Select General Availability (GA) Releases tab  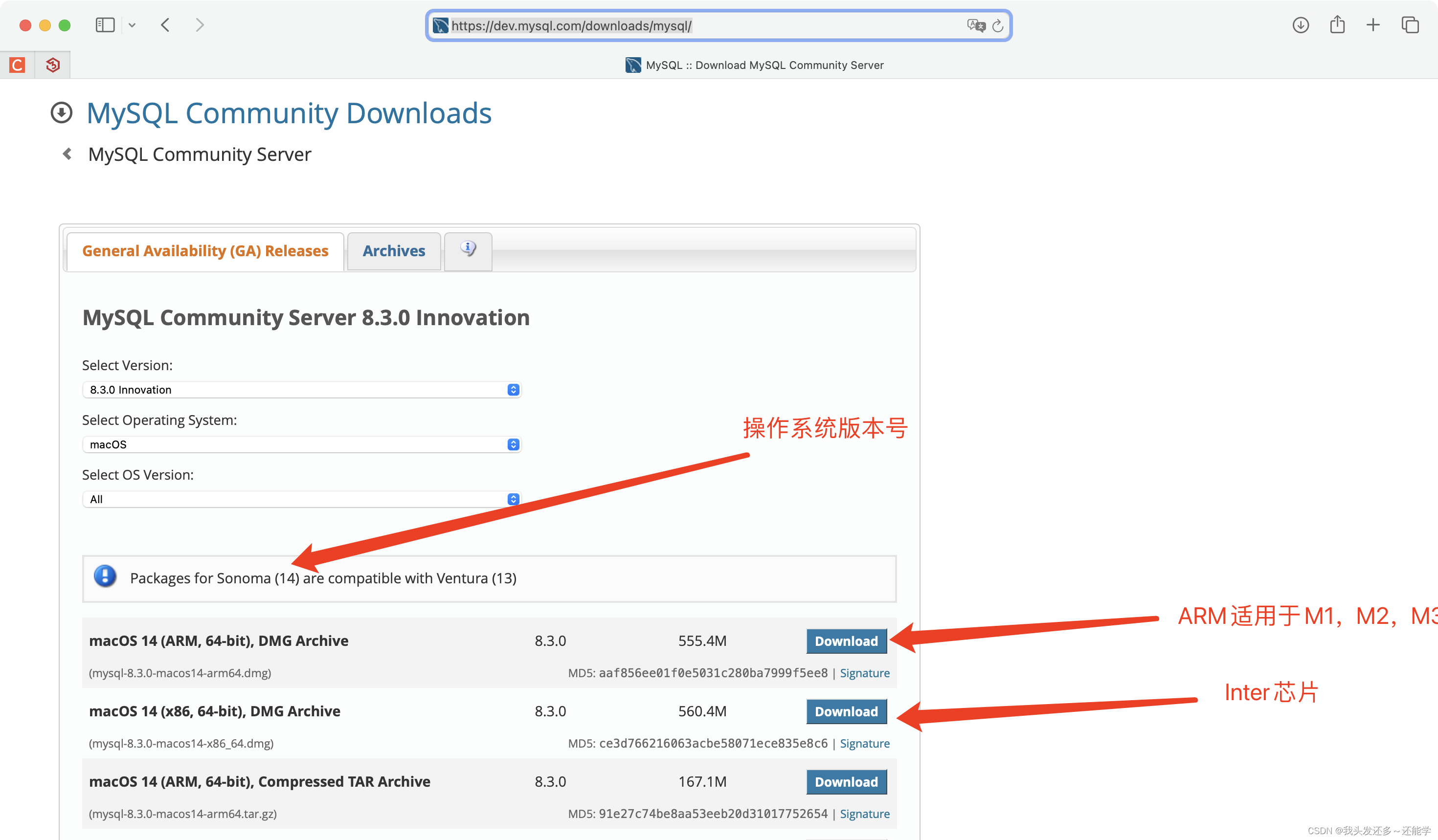click(x=205, y=251)
